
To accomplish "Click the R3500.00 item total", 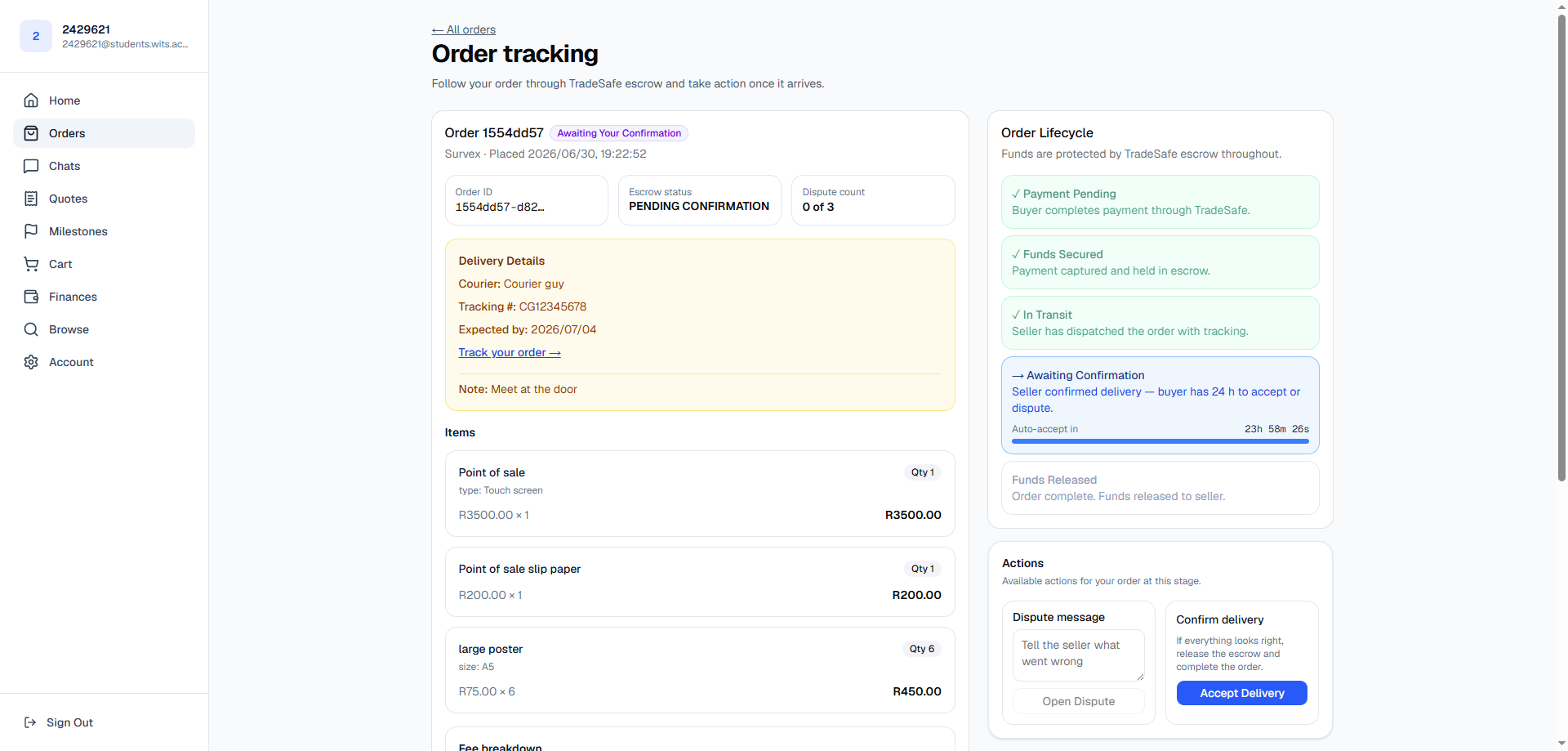I will [913, 515].
